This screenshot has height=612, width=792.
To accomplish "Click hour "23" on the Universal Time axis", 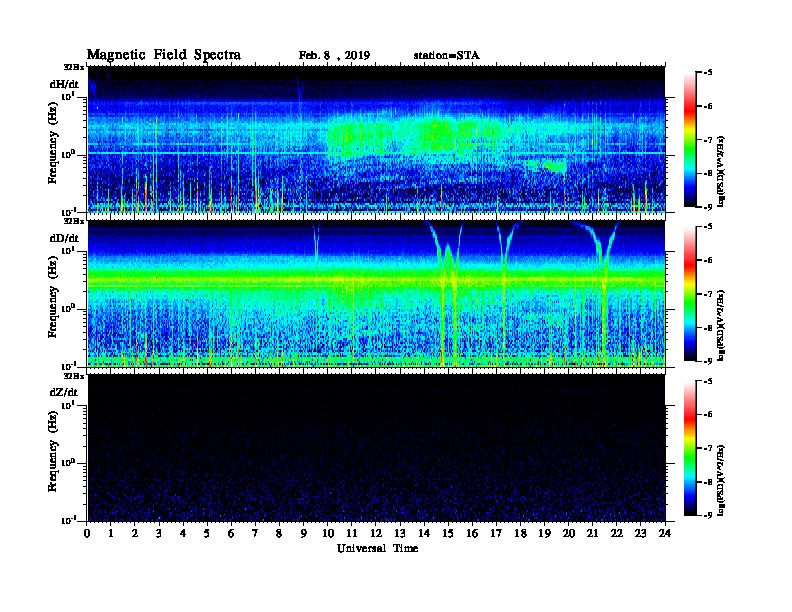I will (x=640, y=534).
